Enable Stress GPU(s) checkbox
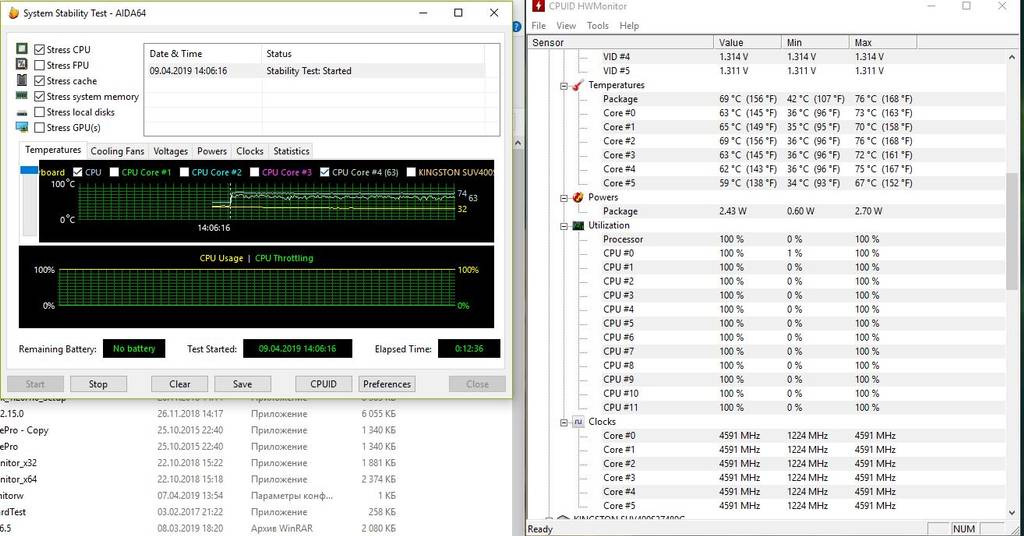 pos(39,128)
